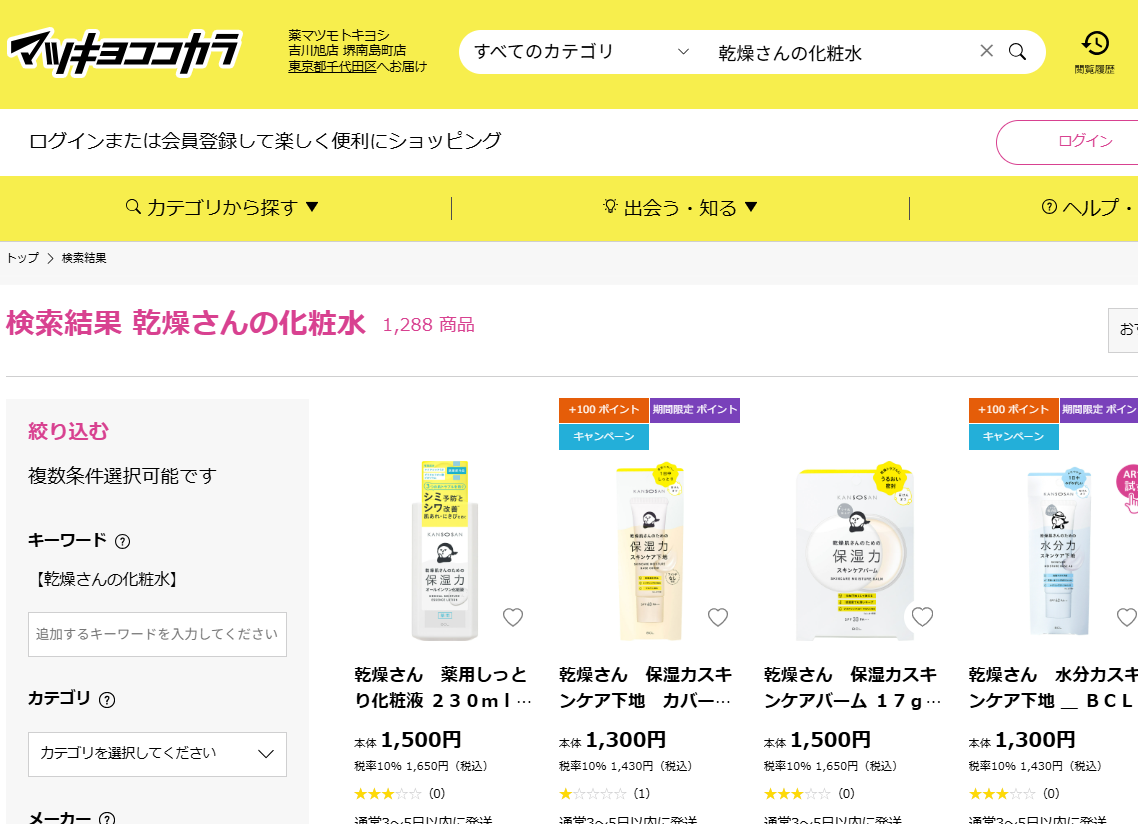This screenshot has width=1138, height=824.
Task: Click the 検索結果 breadcrumb text
Action: pyautogui.click(x=84, y=258)
